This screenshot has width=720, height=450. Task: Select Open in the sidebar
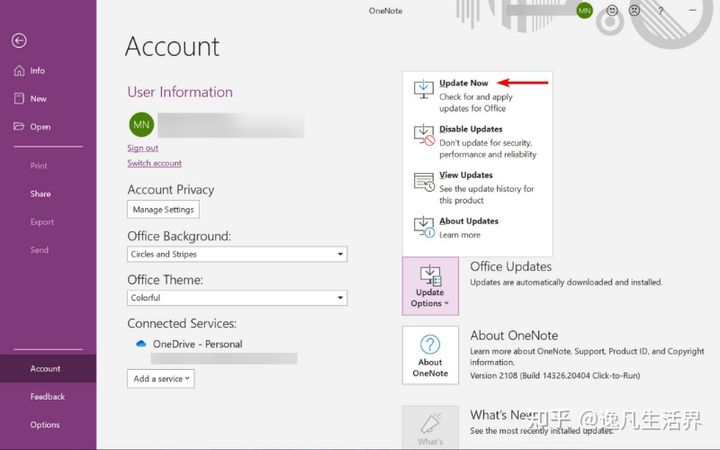[x=40, y=127]
